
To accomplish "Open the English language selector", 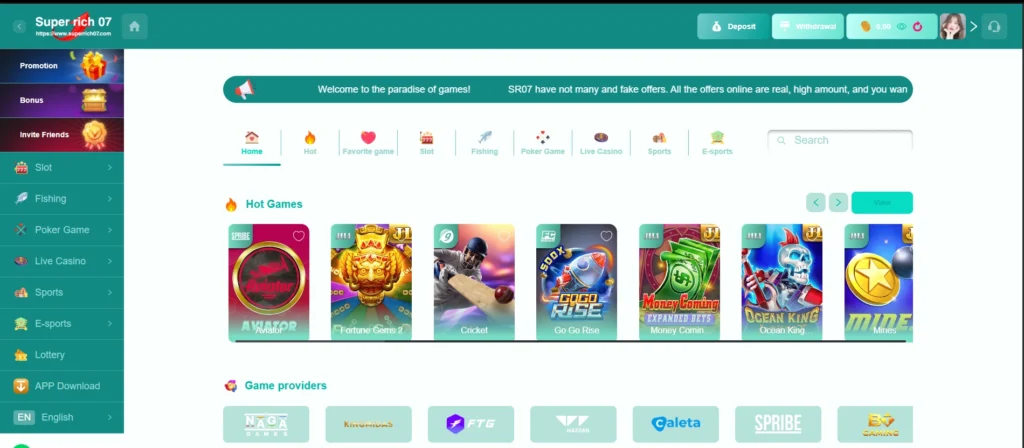I will (x=62, y=417).
